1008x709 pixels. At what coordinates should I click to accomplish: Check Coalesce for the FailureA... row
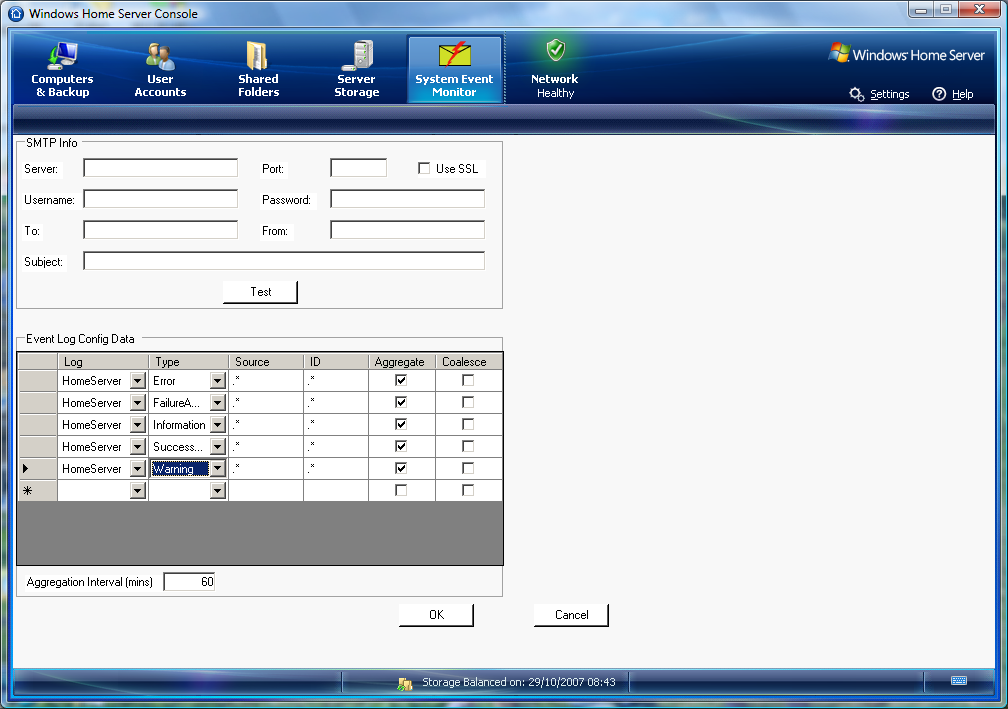tap(468, 402)
